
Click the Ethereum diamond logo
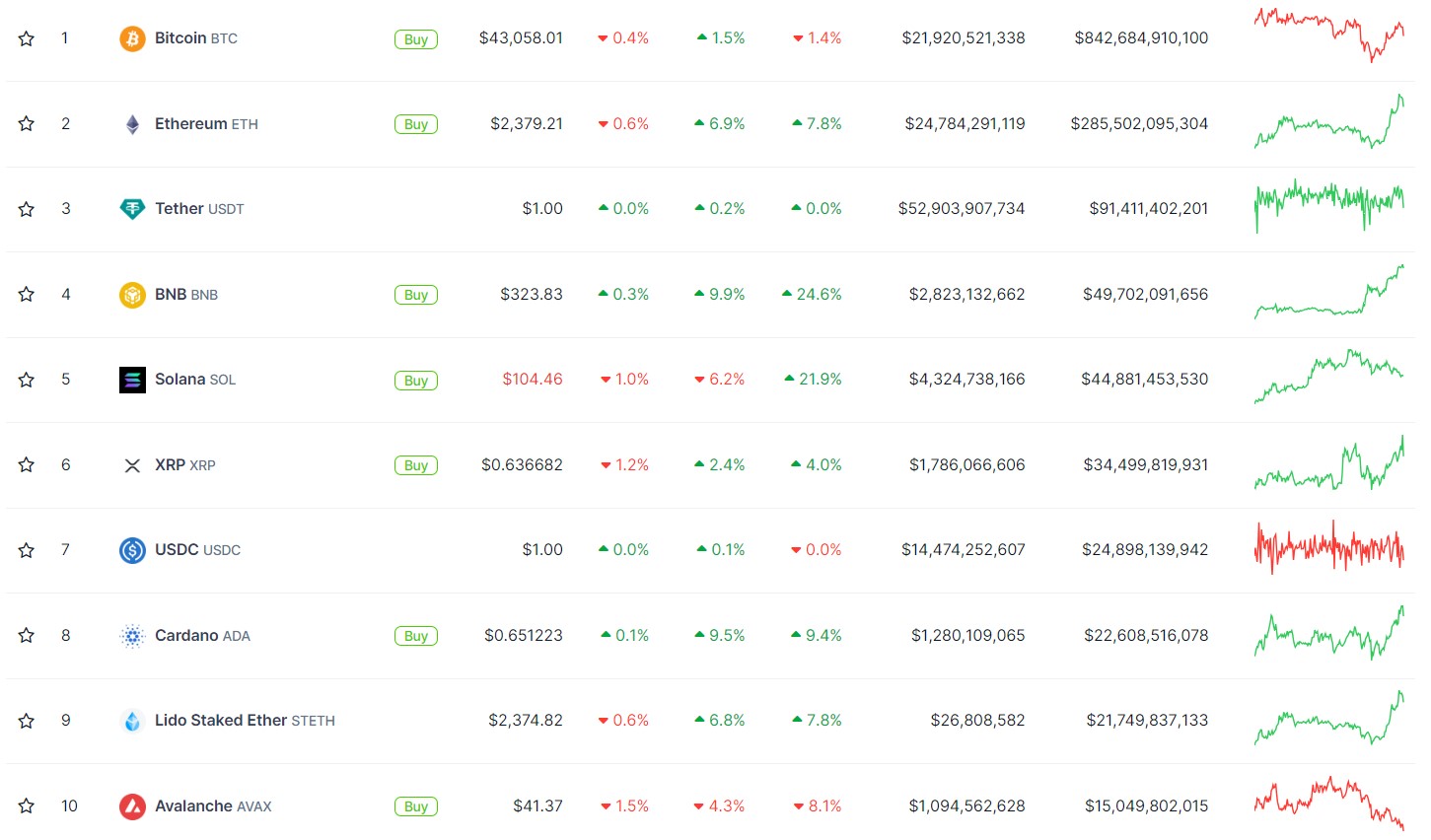[x=133, y=123]
